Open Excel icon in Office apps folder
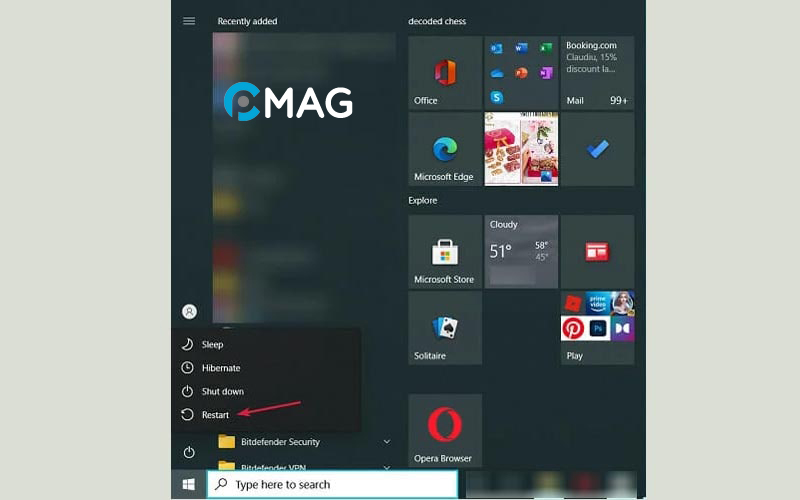The image size is (800, 500). coord(546,48)
